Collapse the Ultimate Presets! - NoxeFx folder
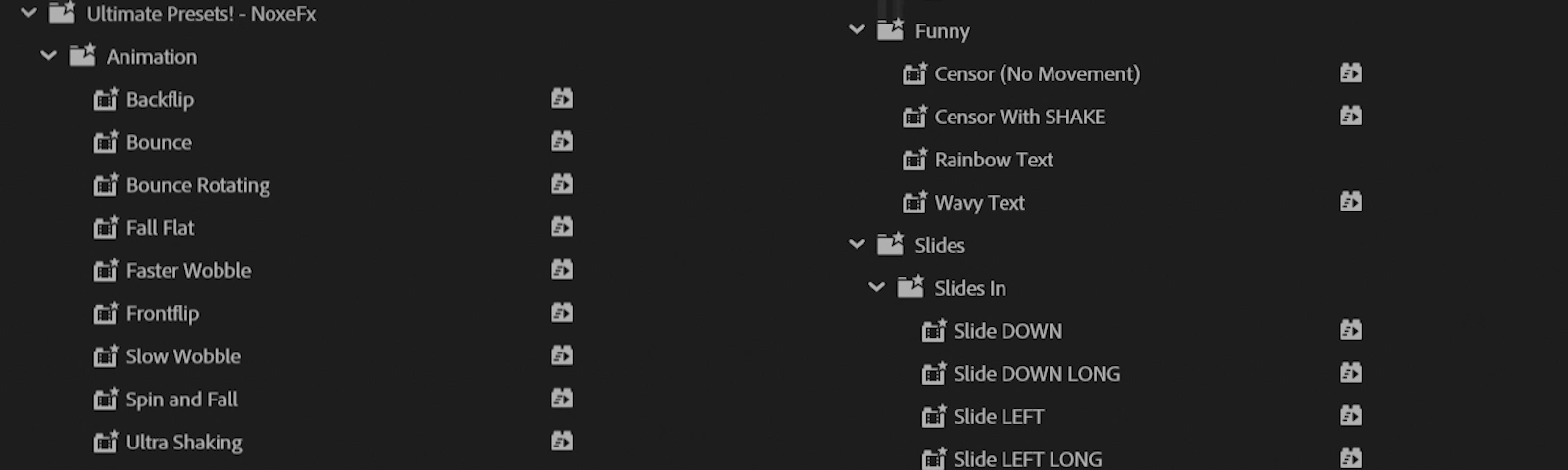Screen dimensions: 1568x470 (28, 13)
